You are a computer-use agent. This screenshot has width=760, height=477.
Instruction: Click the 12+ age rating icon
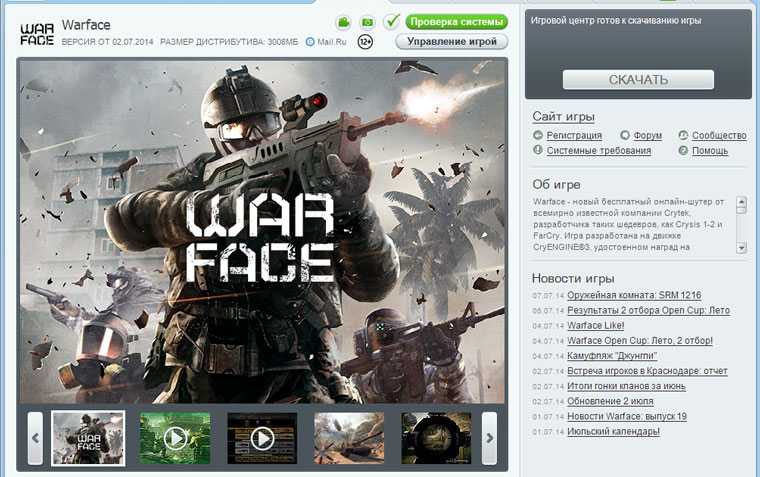tap(365, 42)
